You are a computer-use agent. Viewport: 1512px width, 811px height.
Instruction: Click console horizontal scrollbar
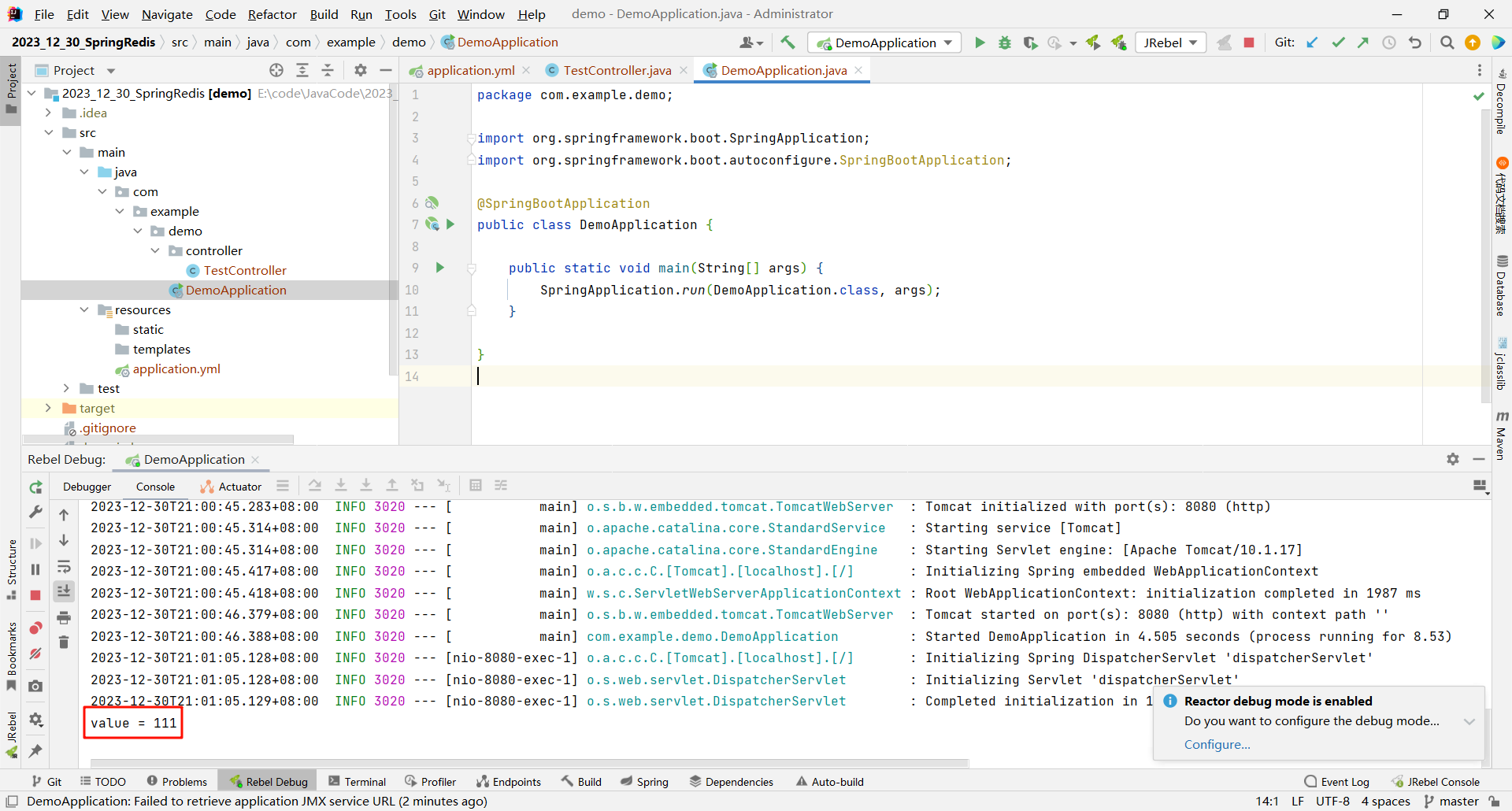pyautogui.click(x=529, y=762)
